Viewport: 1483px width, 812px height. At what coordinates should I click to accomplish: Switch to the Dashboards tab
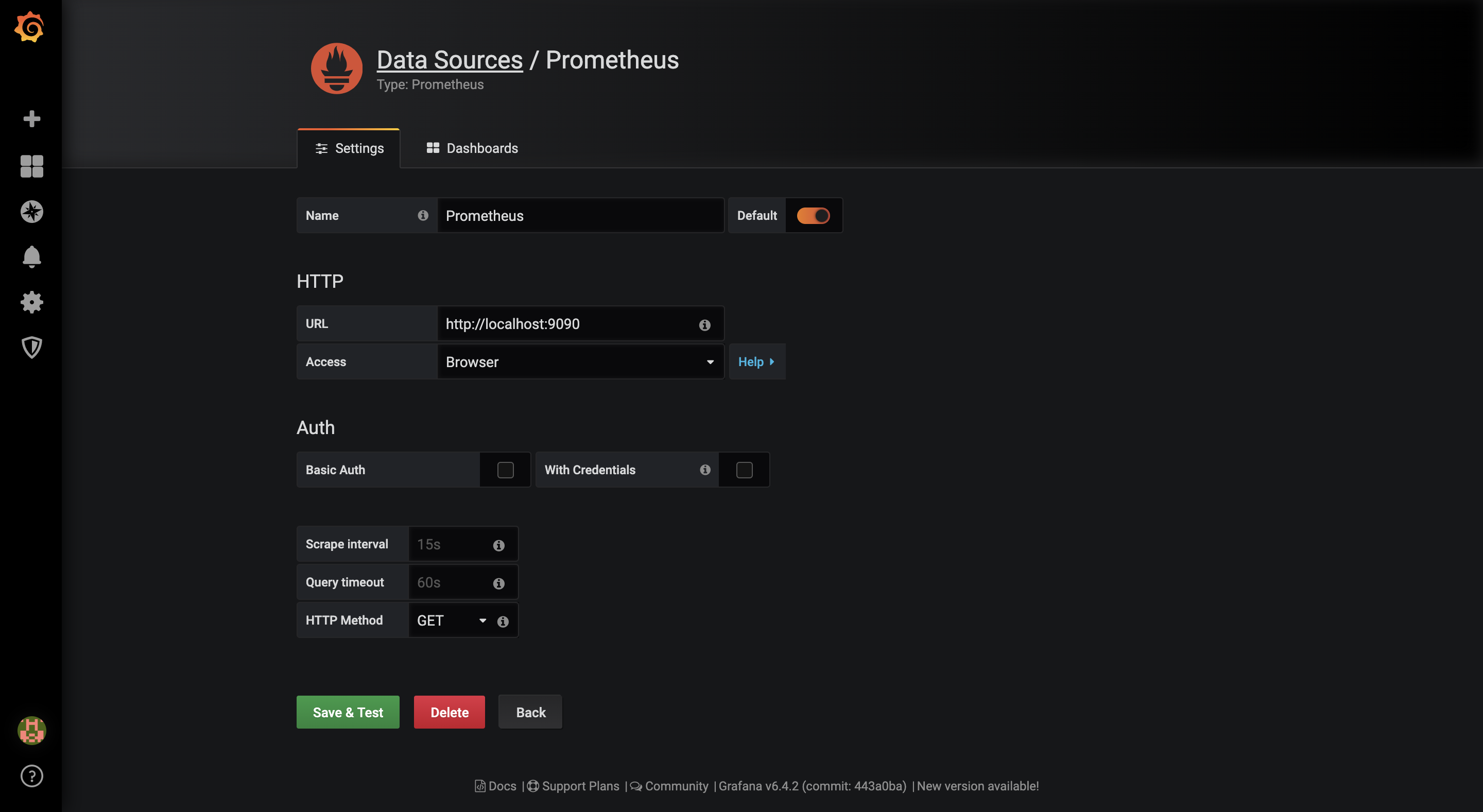coord(472,148)
